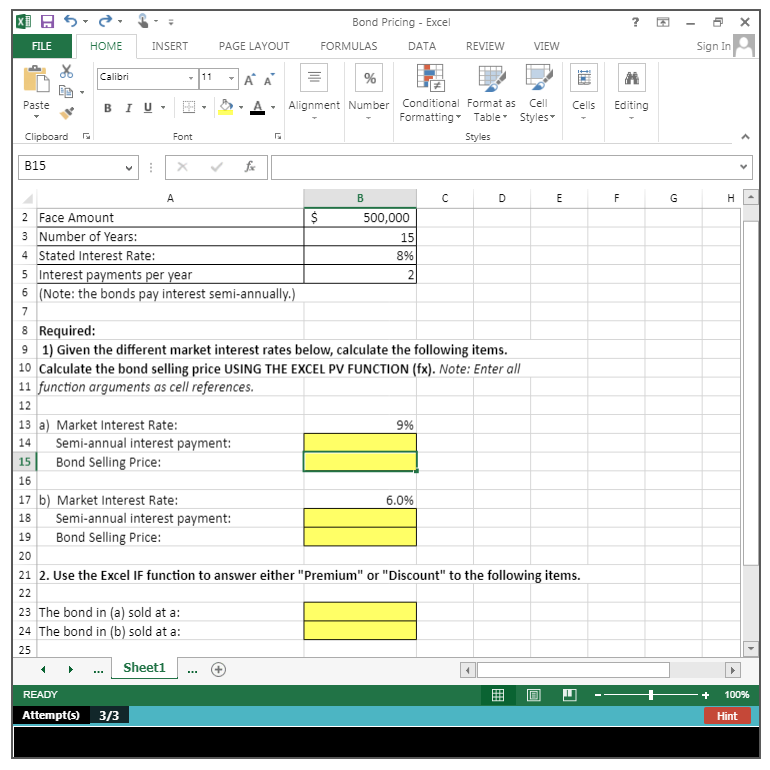
Task: Open the Font dialog launcher
Action: point(278,137)
